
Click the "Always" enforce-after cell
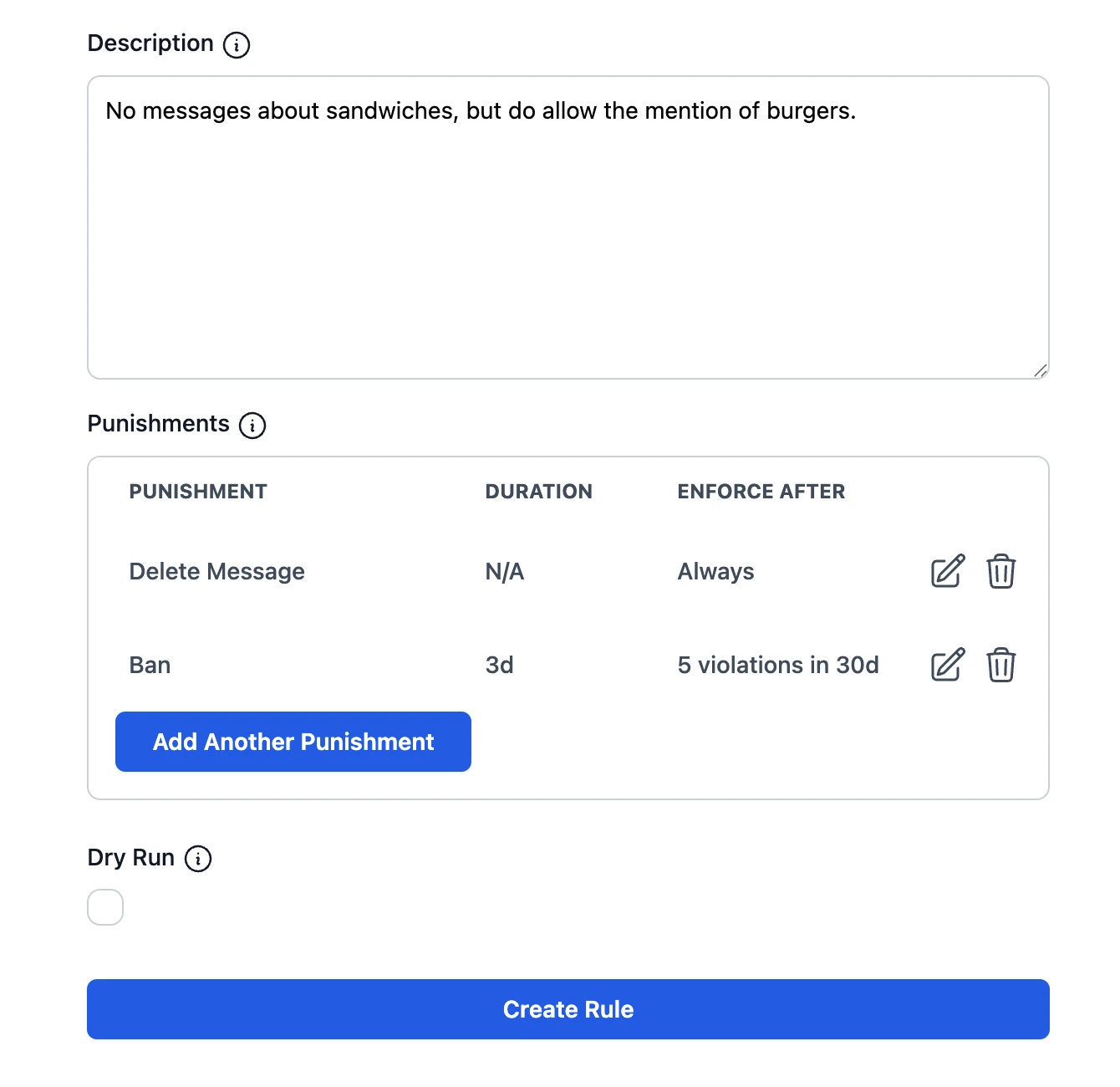pyautogui.click(x=715, y=572)
